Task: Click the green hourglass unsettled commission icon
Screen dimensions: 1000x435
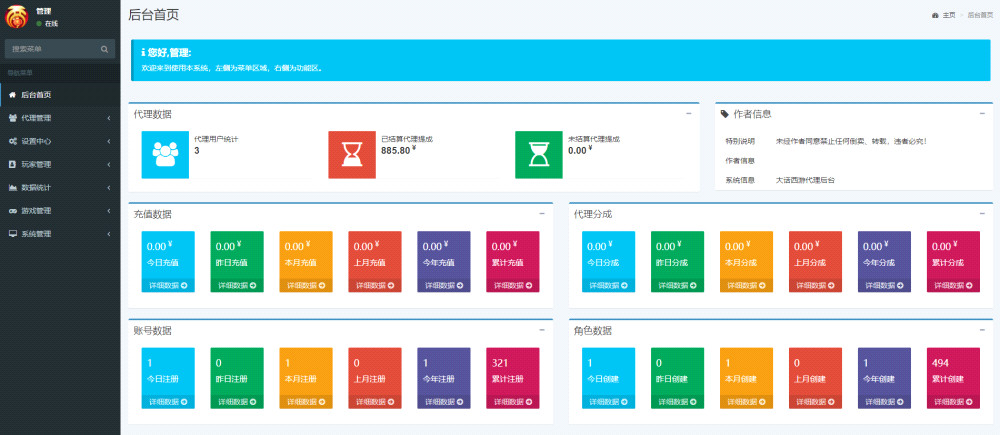Action: (538, 154)
